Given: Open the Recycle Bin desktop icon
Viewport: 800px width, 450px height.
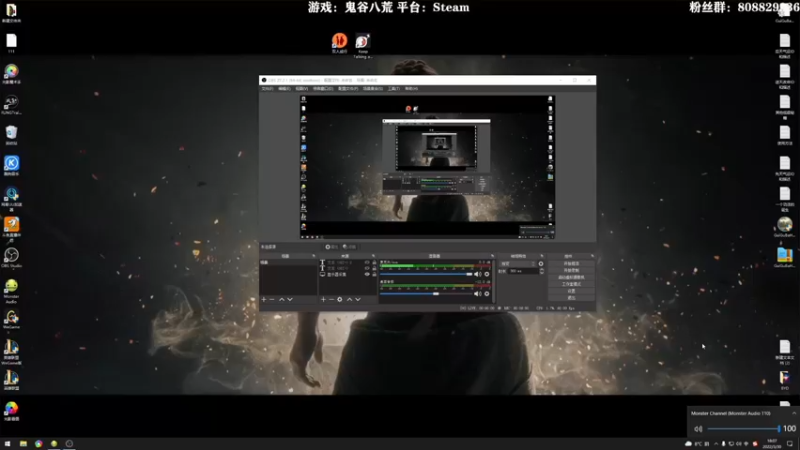Looking at the screenshot, I should (11, 135).
